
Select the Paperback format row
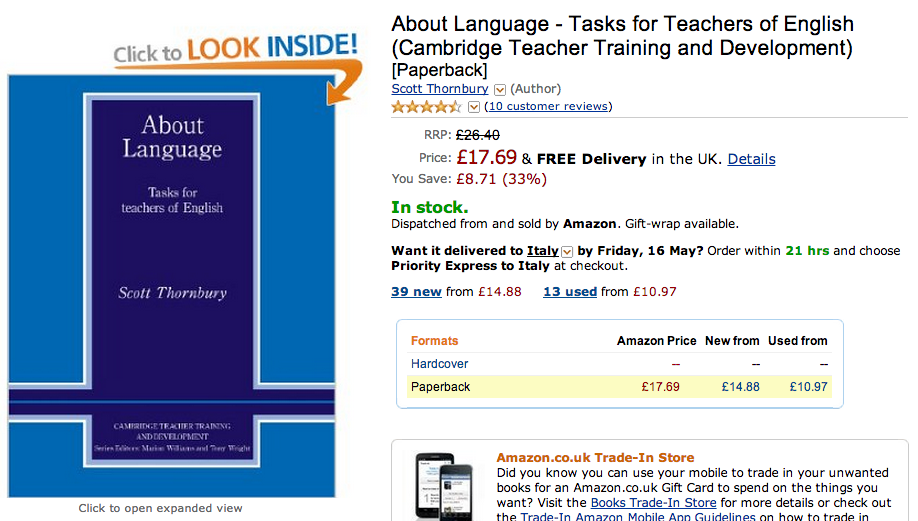pyautogui.click(x=441, y=387)
